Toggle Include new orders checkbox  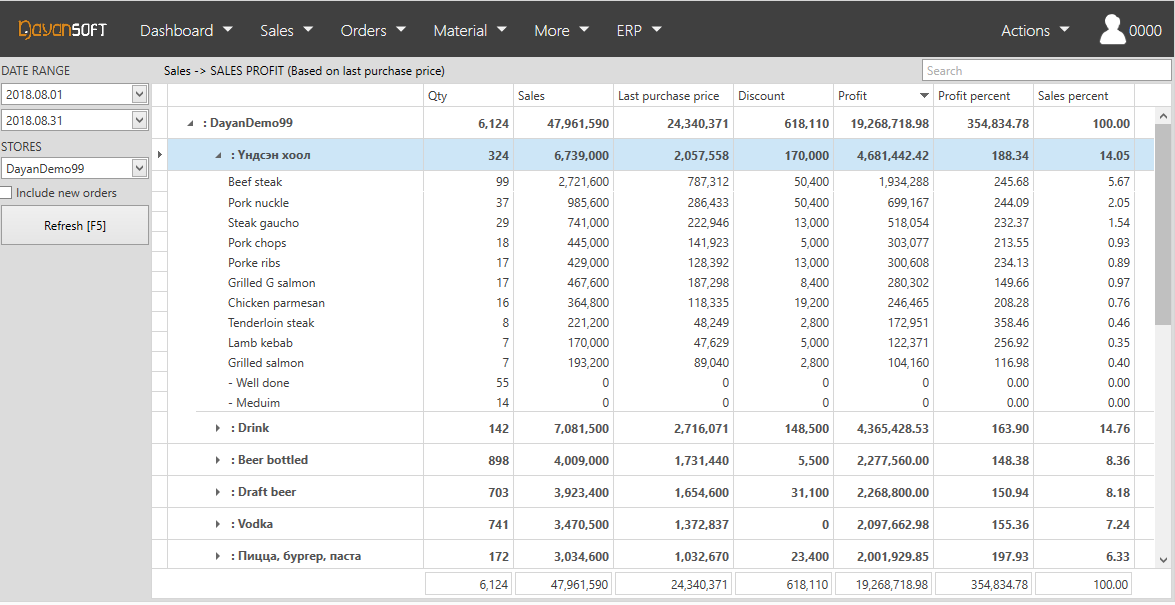6,193
